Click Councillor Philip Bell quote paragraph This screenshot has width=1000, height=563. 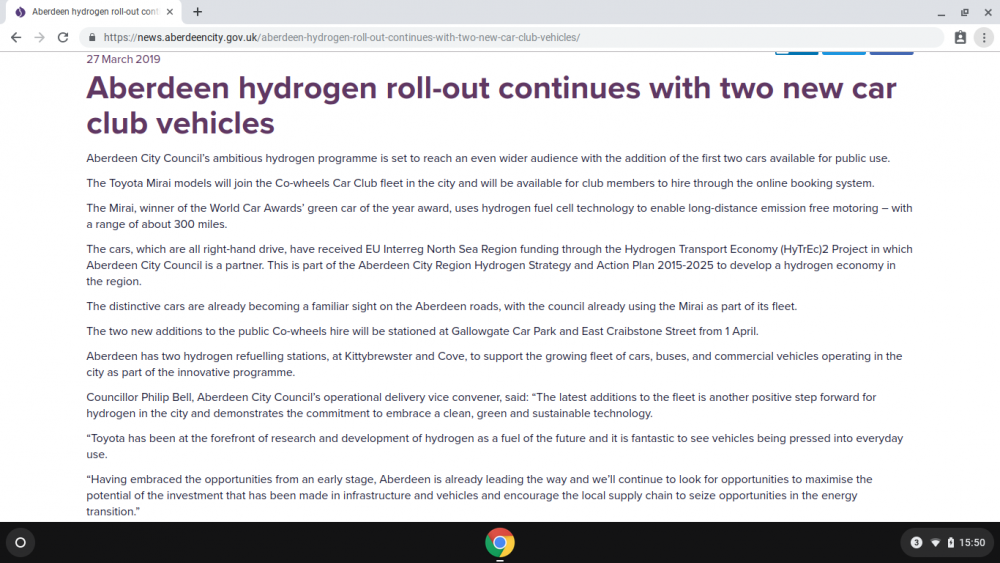(482, 405)
